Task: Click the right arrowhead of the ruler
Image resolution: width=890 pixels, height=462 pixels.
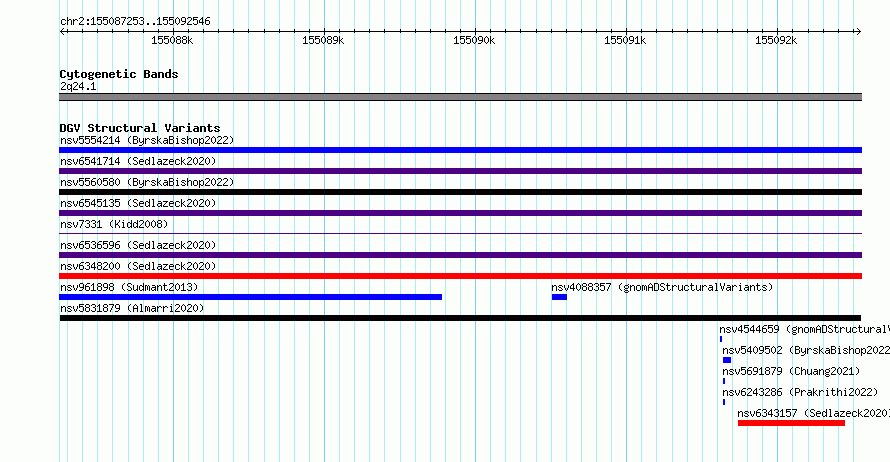Action: point(858,32)
